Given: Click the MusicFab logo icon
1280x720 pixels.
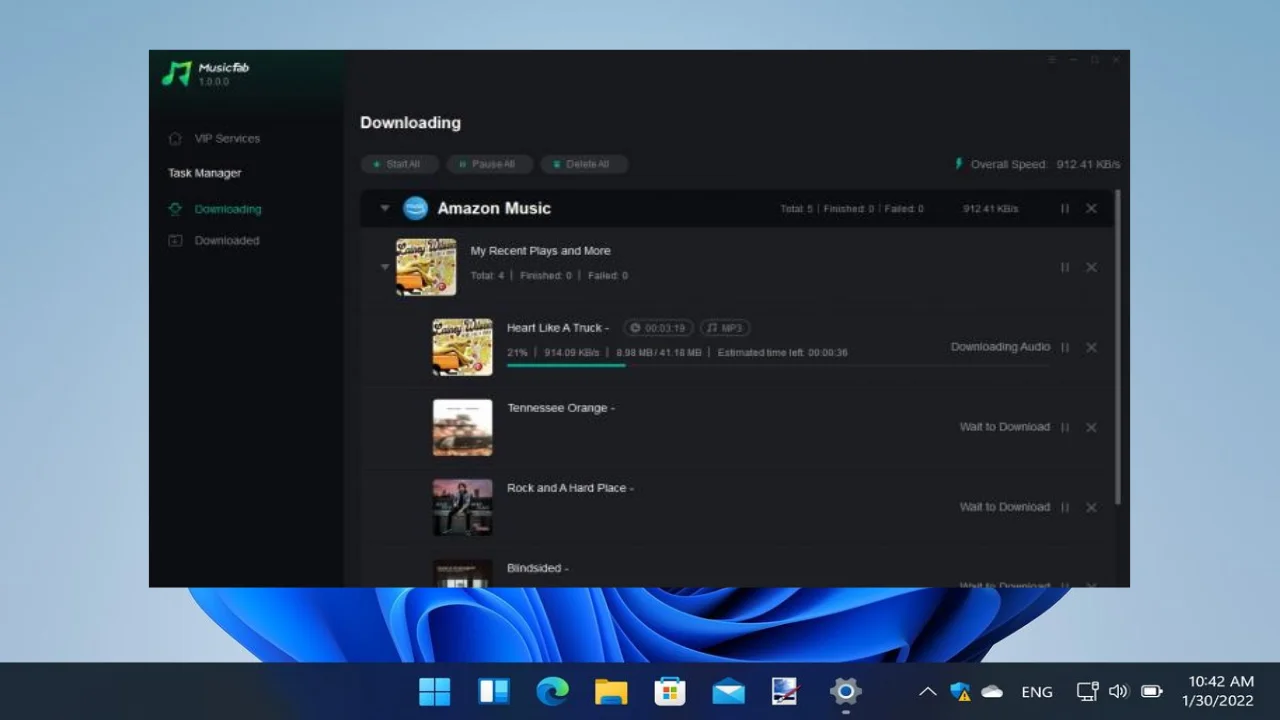Looking at the screenshot, I should (x=177, y=73).
